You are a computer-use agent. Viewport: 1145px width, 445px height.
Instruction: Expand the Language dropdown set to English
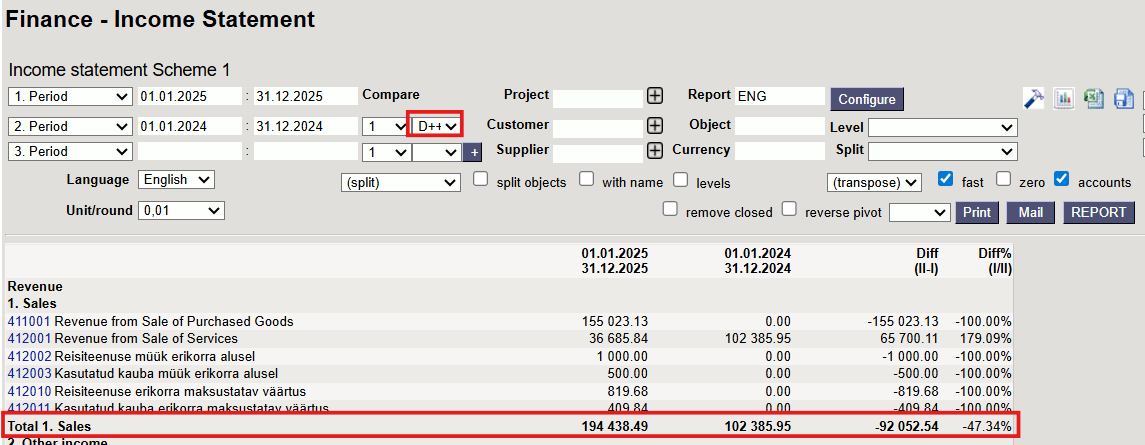click(x=176, y=180)
